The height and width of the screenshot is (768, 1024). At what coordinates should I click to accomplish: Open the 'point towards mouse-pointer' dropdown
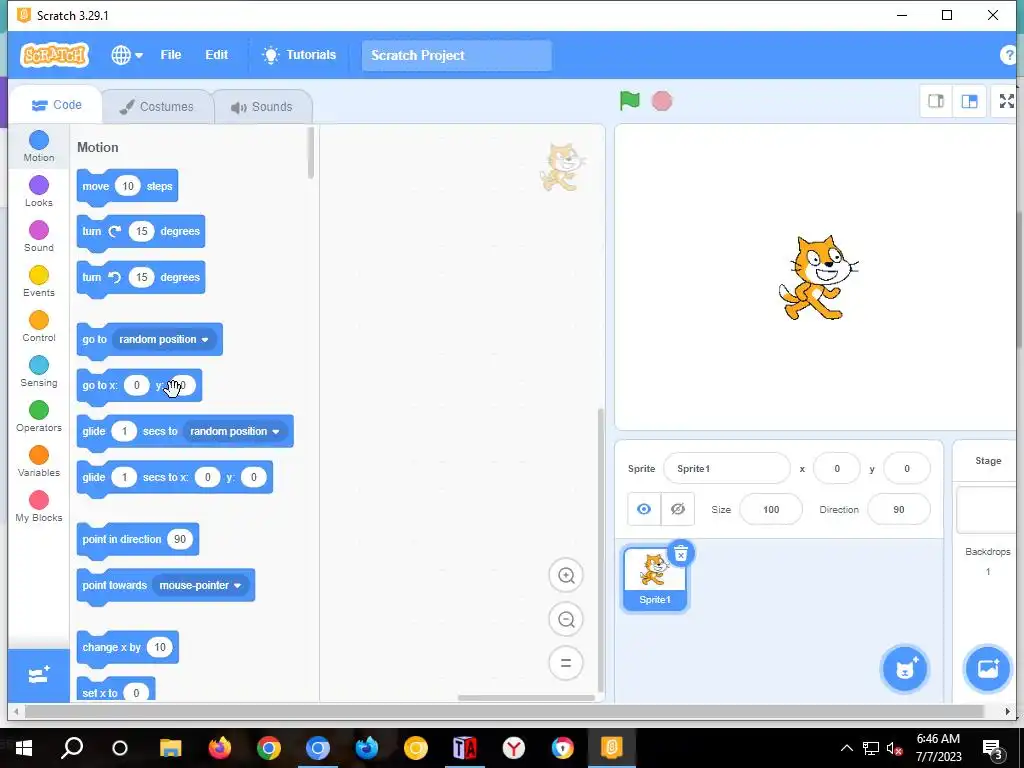tap(200, 586)
